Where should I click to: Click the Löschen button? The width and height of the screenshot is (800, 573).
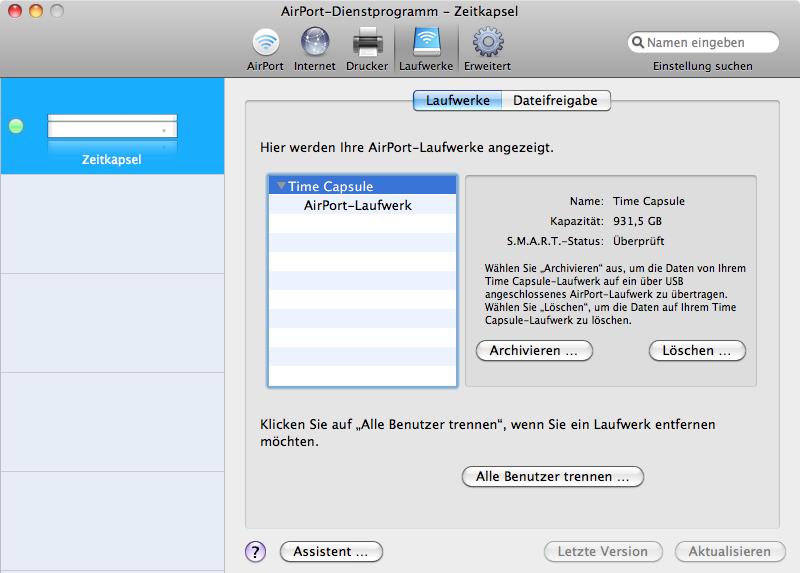[x=697, y=351]
